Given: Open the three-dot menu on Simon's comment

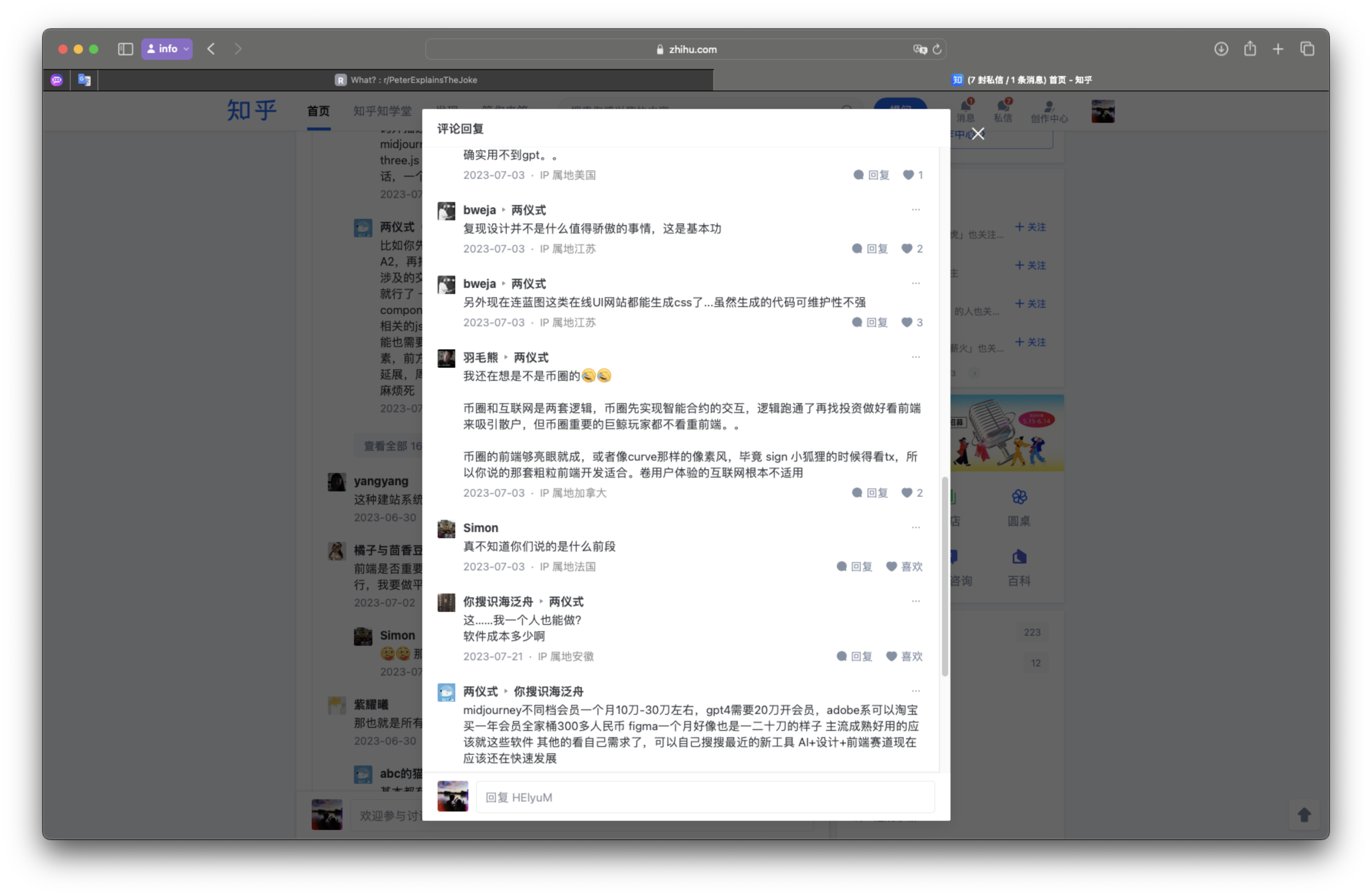Looking at the screenshot, I should [x=916, y=527].
